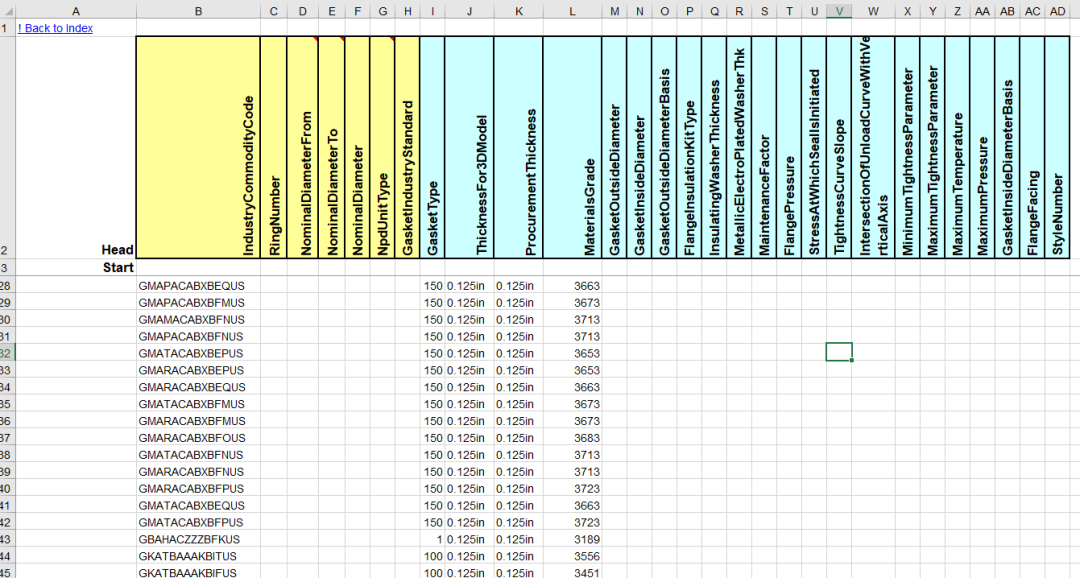Image resolution: width=1080 pixels, height=578 pixels.
Task: Click the RingNumber header cell
Action: [273, 147]
